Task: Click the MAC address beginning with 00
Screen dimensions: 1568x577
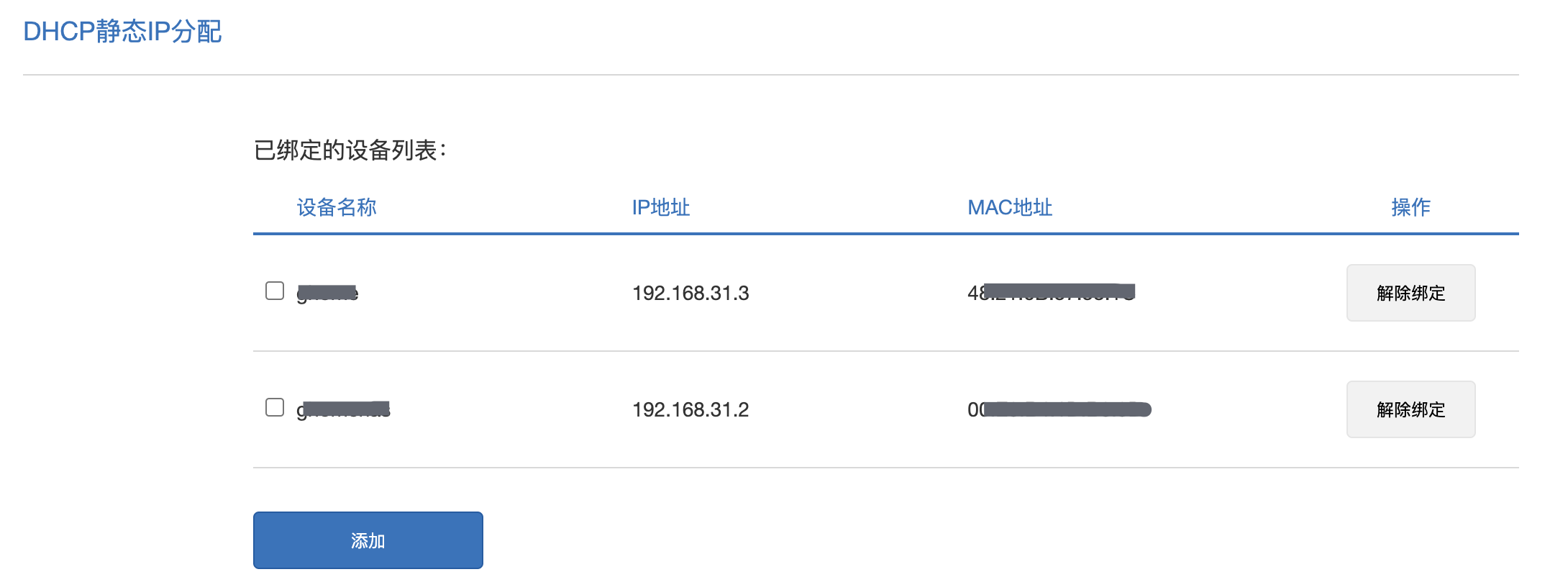Action: coord(1059,409)
